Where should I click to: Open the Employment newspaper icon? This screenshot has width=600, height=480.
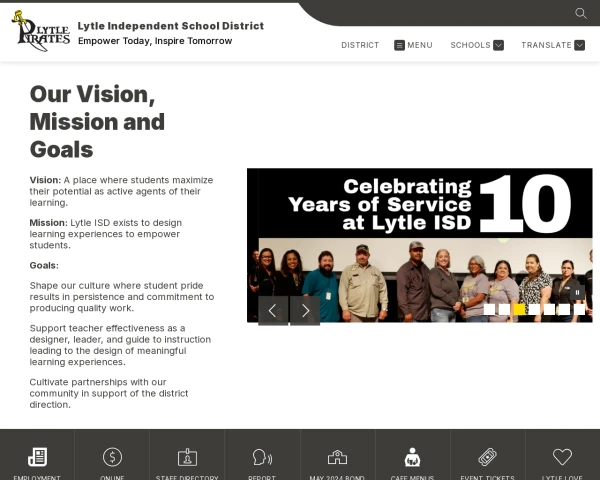pyautogui.click(x=38, y=457)
